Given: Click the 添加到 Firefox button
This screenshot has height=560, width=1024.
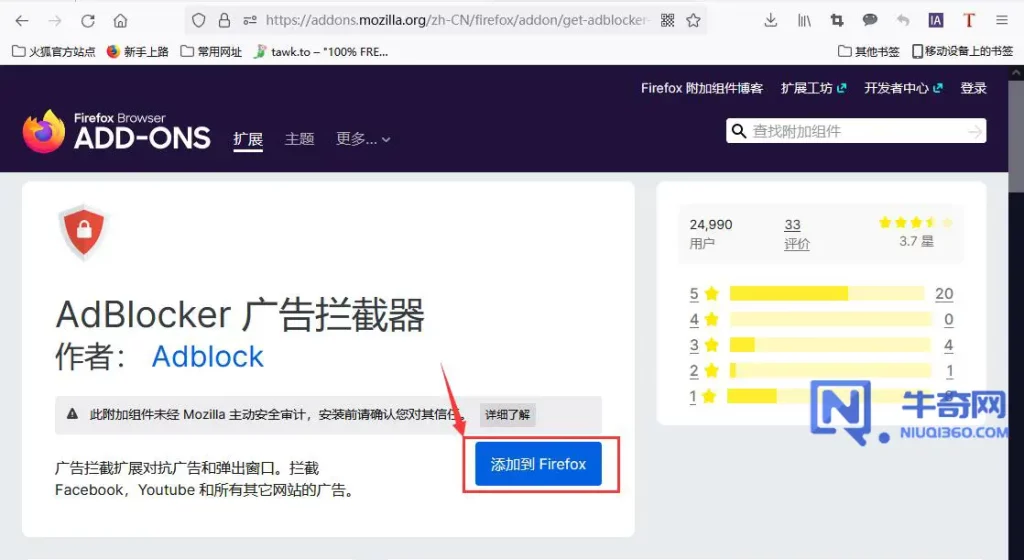Looking at the screenshot, I should (x=538, y=464).
